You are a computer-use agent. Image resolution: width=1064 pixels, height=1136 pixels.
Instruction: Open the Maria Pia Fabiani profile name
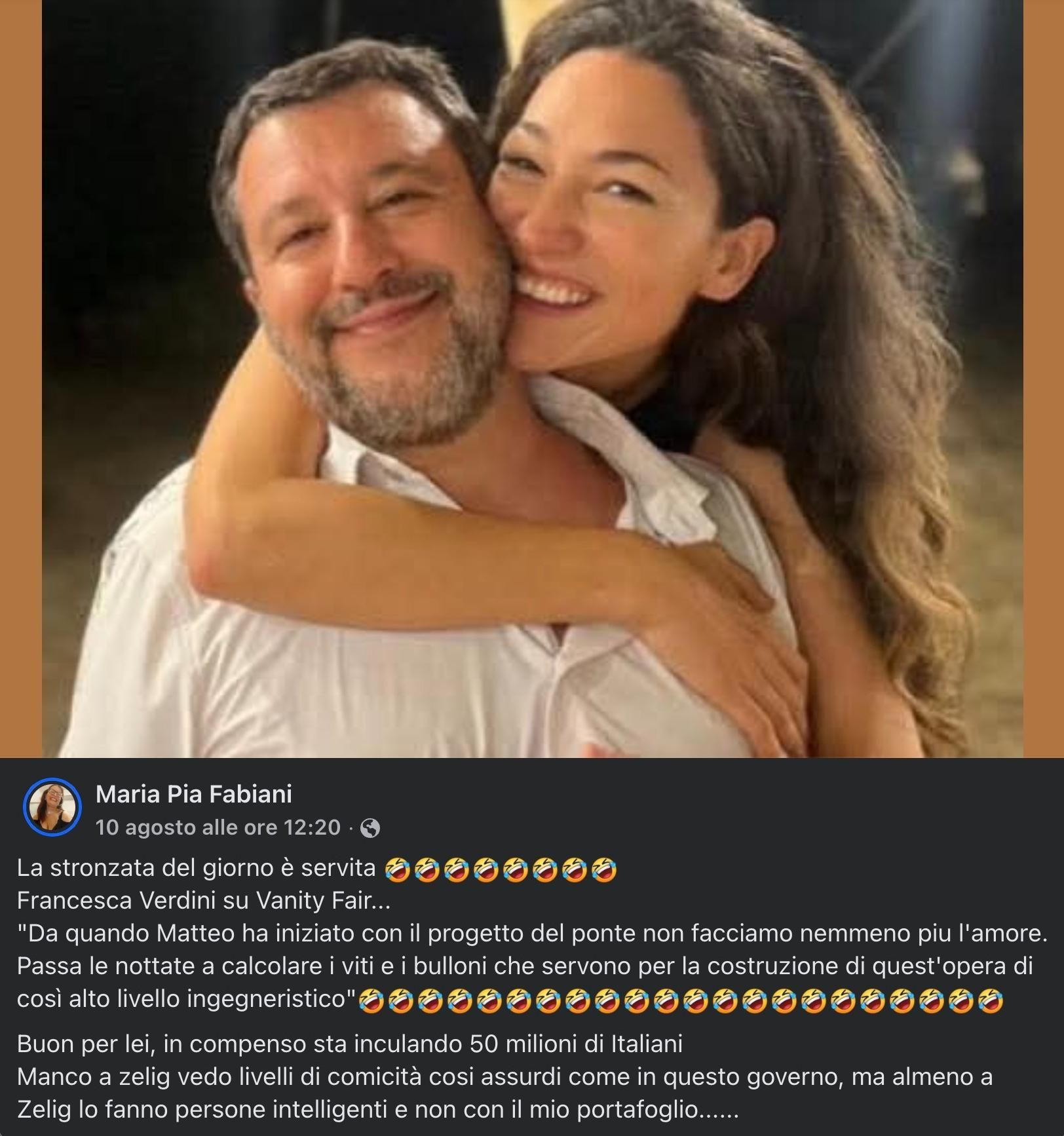point(194,794)
